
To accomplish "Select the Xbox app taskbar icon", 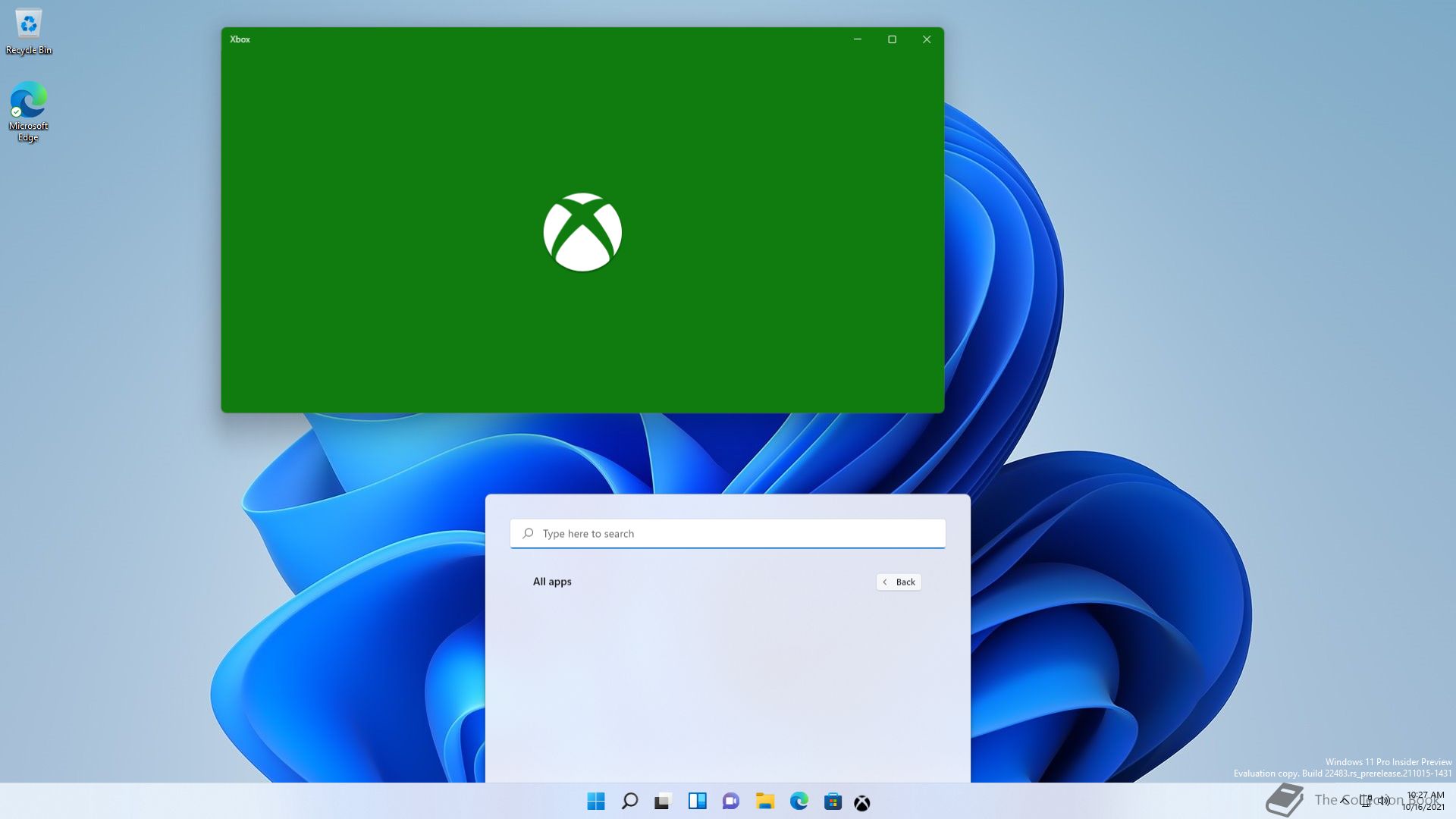I will point(862,803).
